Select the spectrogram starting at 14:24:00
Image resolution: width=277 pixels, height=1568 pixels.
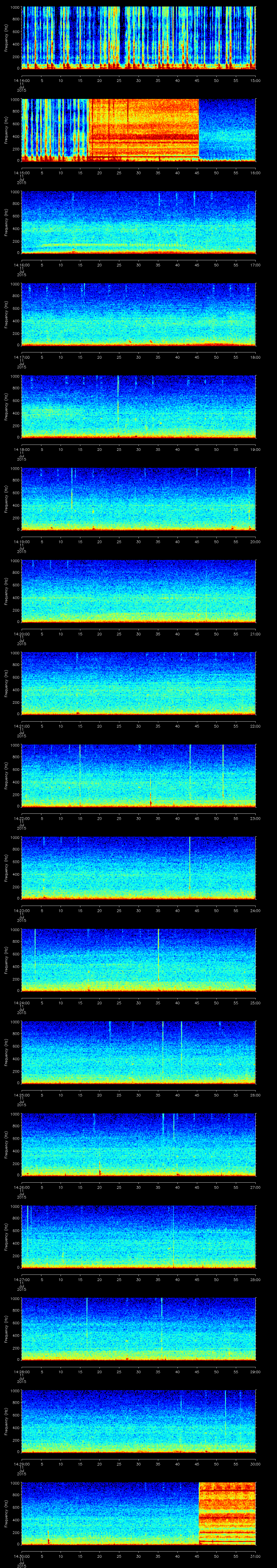(x=138, y=959)
